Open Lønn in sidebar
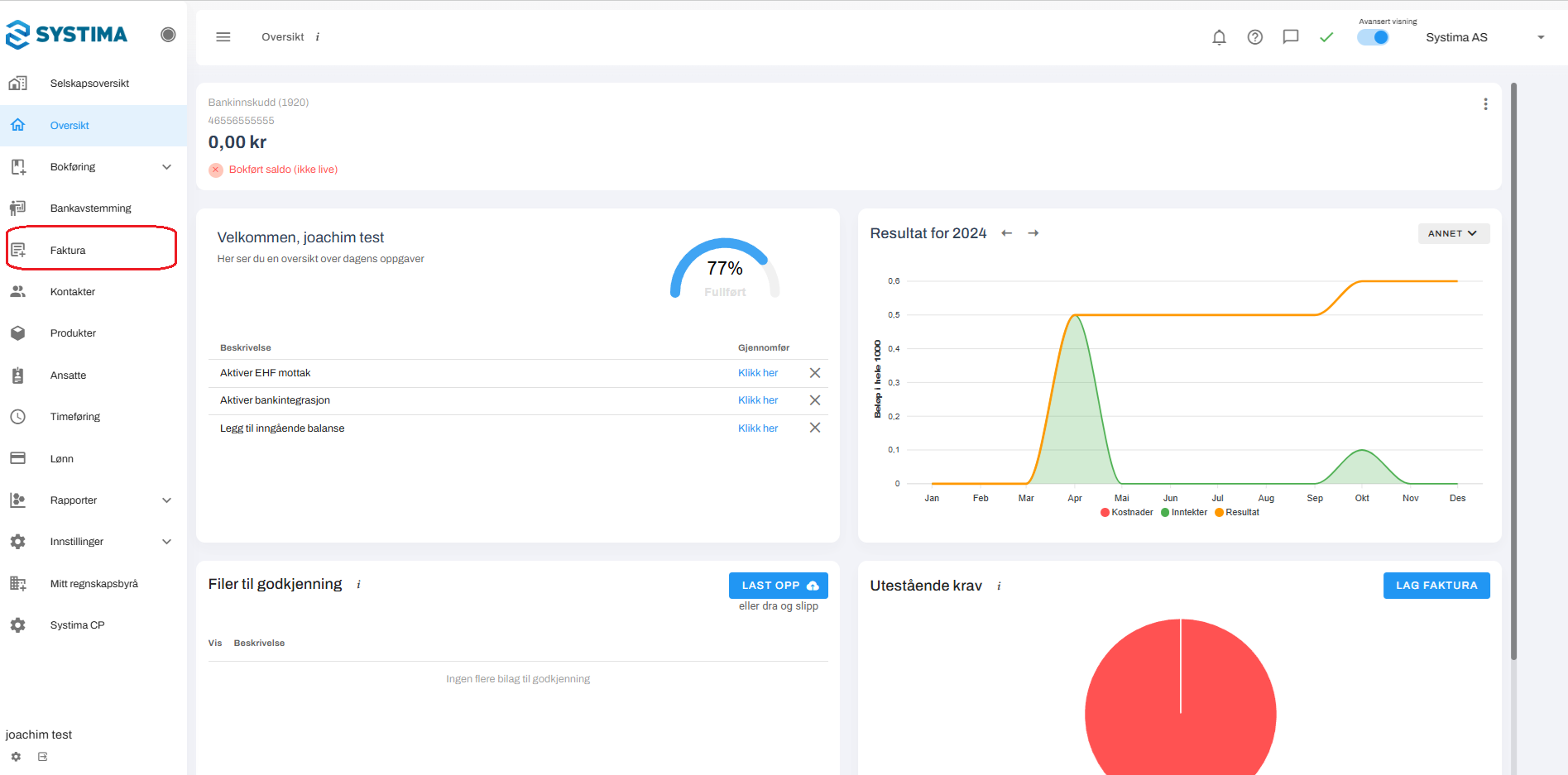Viewport: 1568px width, 775px height. [94, 459]
